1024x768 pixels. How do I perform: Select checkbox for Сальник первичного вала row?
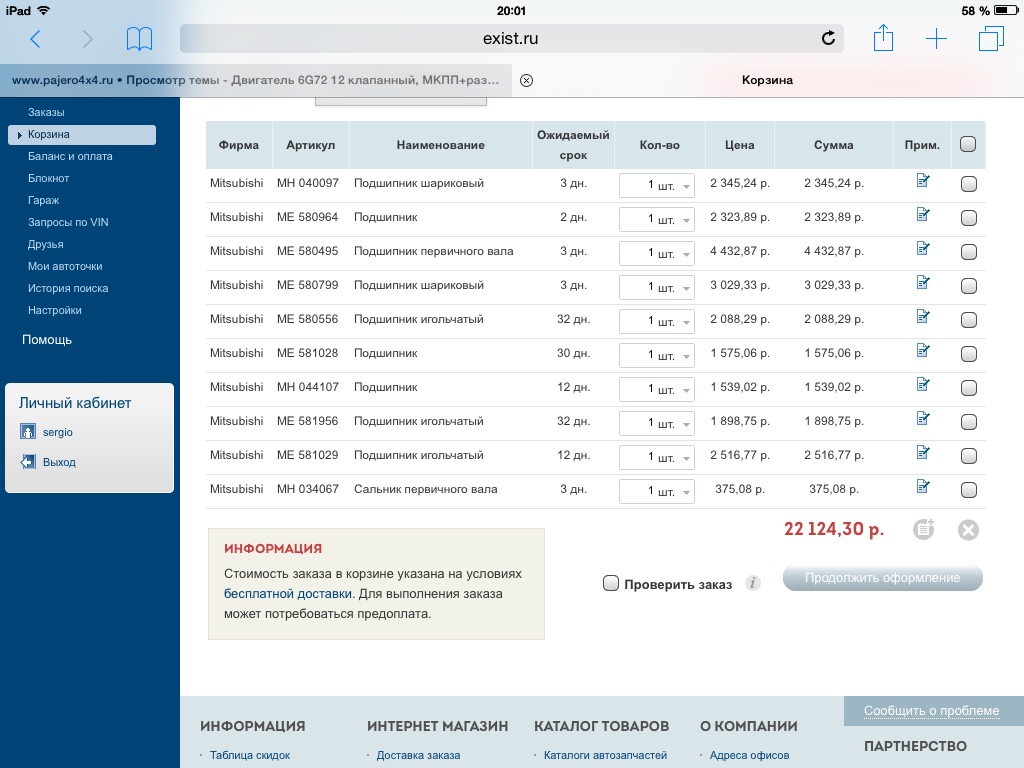(967, 490)
